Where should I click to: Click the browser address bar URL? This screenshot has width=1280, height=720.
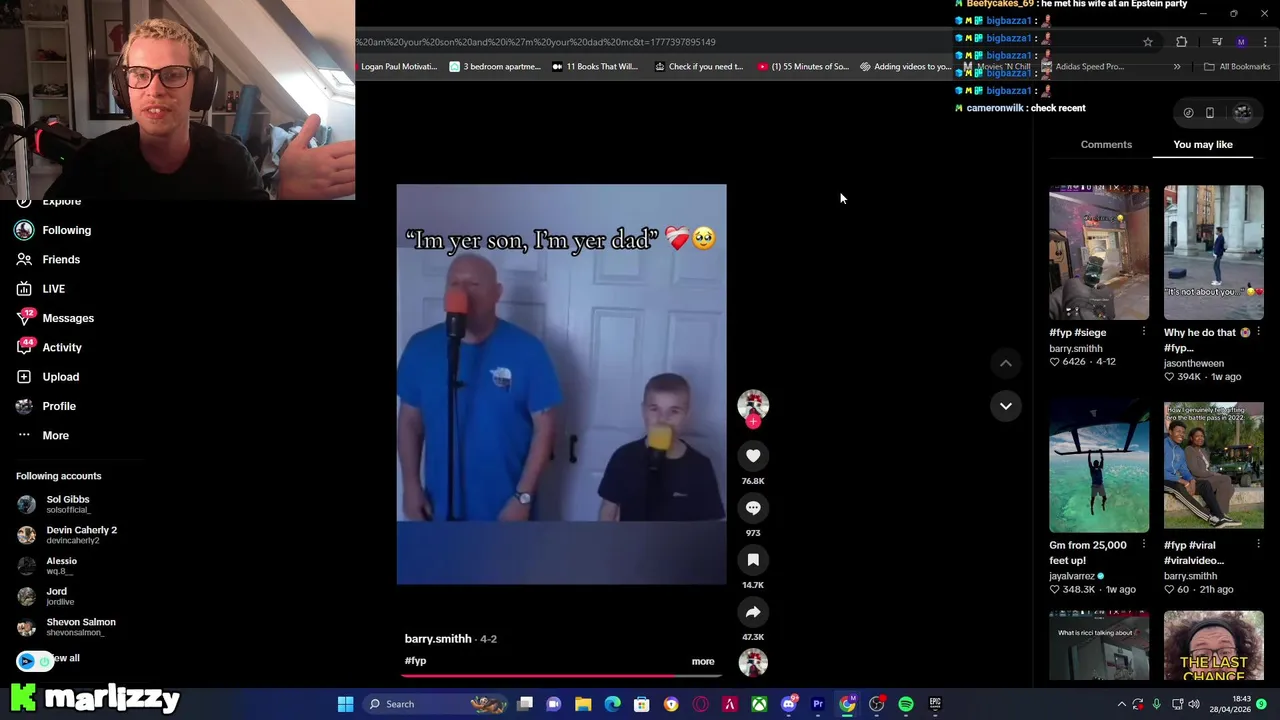click(x=536, y=42)
